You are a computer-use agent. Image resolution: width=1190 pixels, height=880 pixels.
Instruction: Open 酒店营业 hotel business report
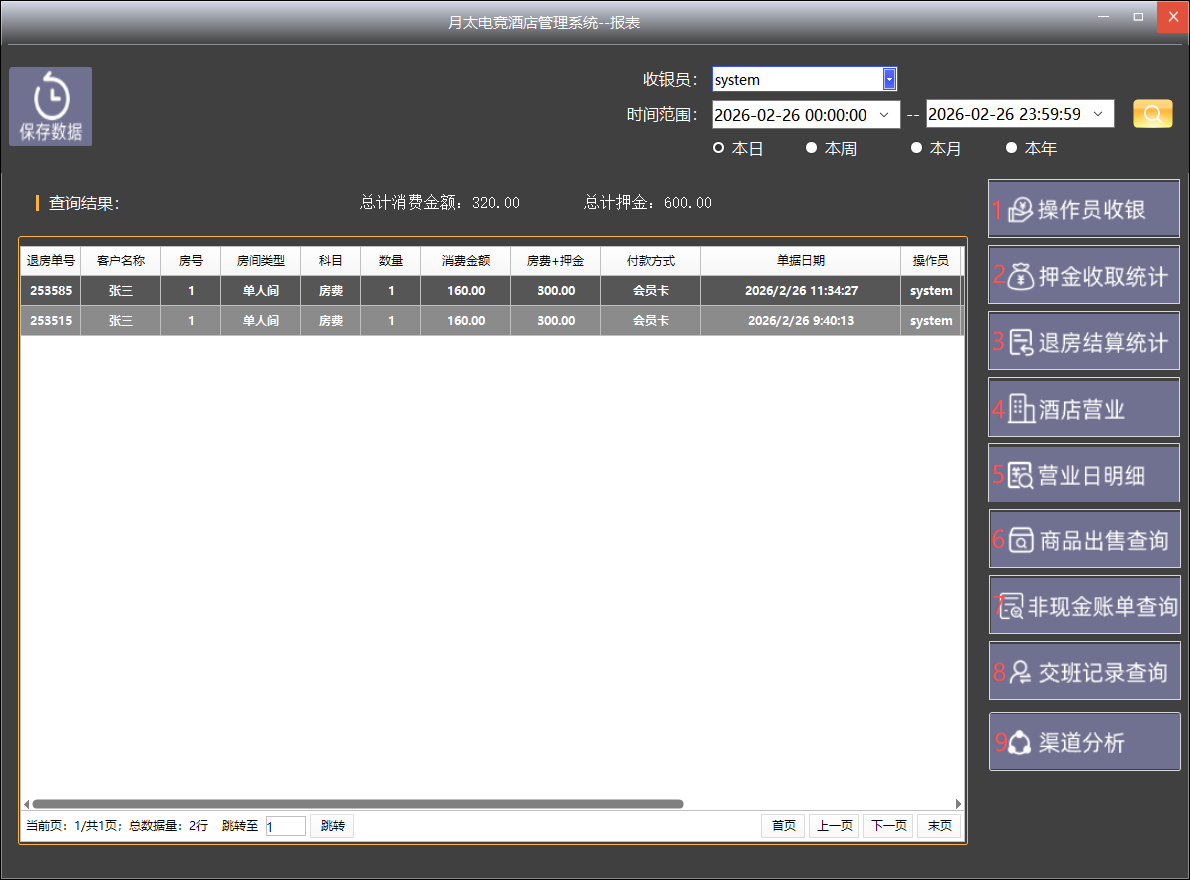click(x=1083, y=408)
